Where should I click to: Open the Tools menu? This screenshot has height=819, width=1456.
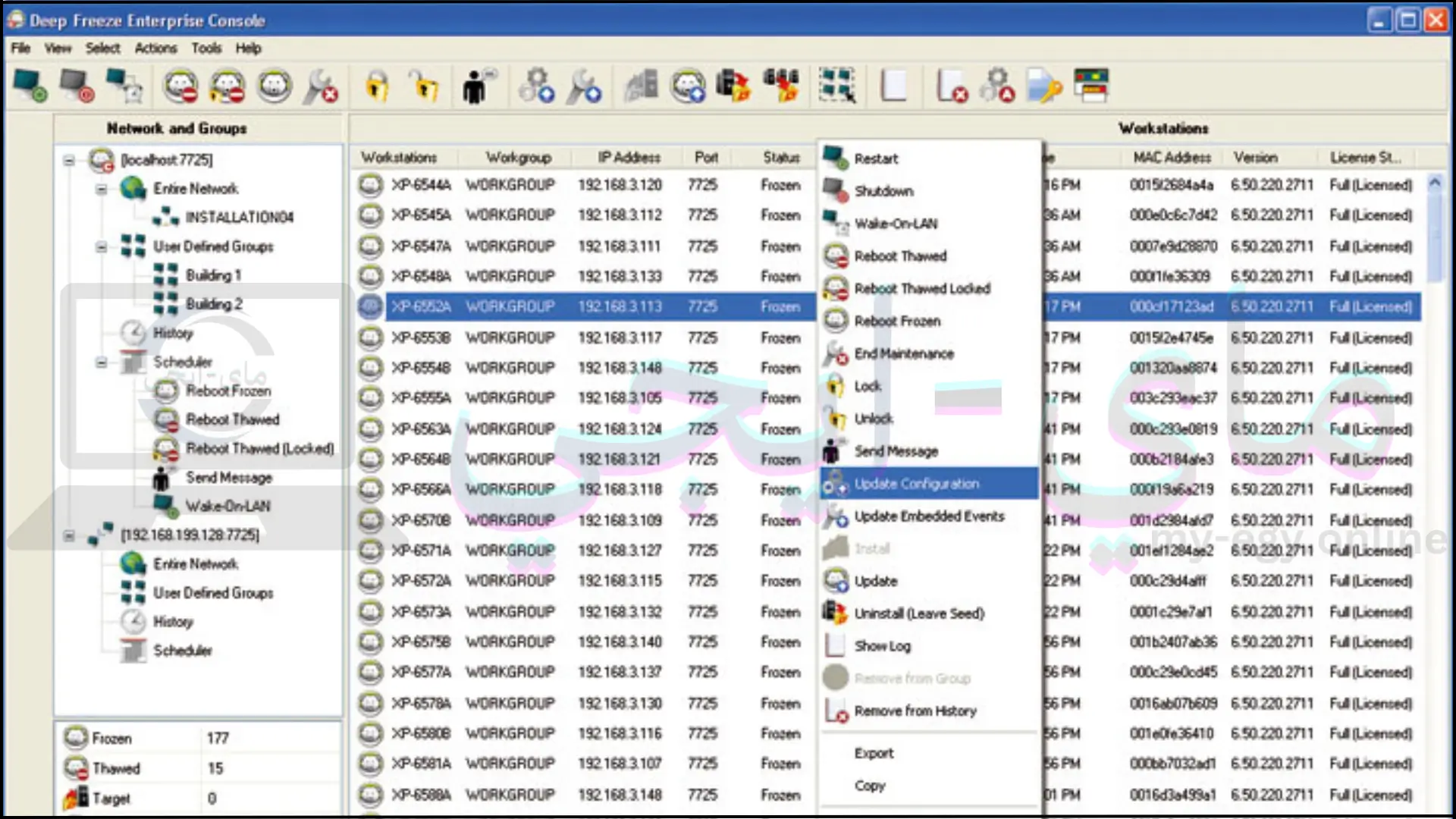point(206,49)
